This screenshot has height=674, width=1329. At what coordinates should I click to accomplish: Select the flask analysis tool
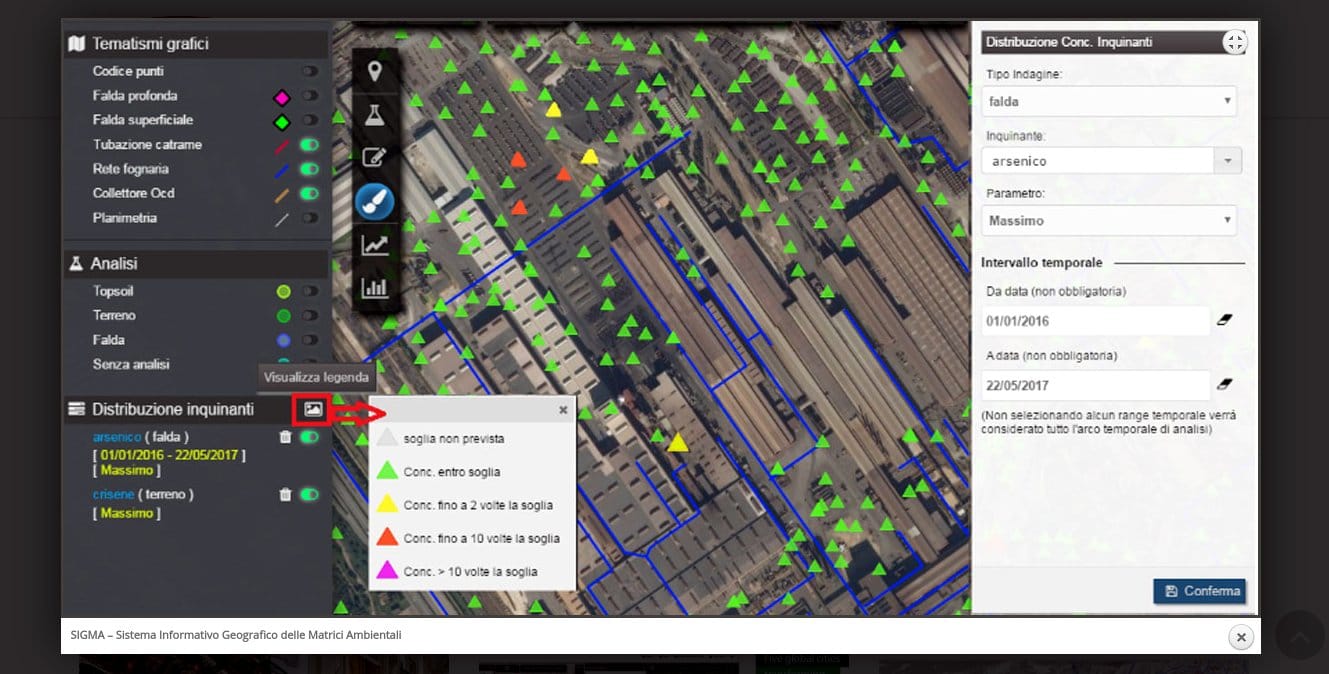pos(375,115)
